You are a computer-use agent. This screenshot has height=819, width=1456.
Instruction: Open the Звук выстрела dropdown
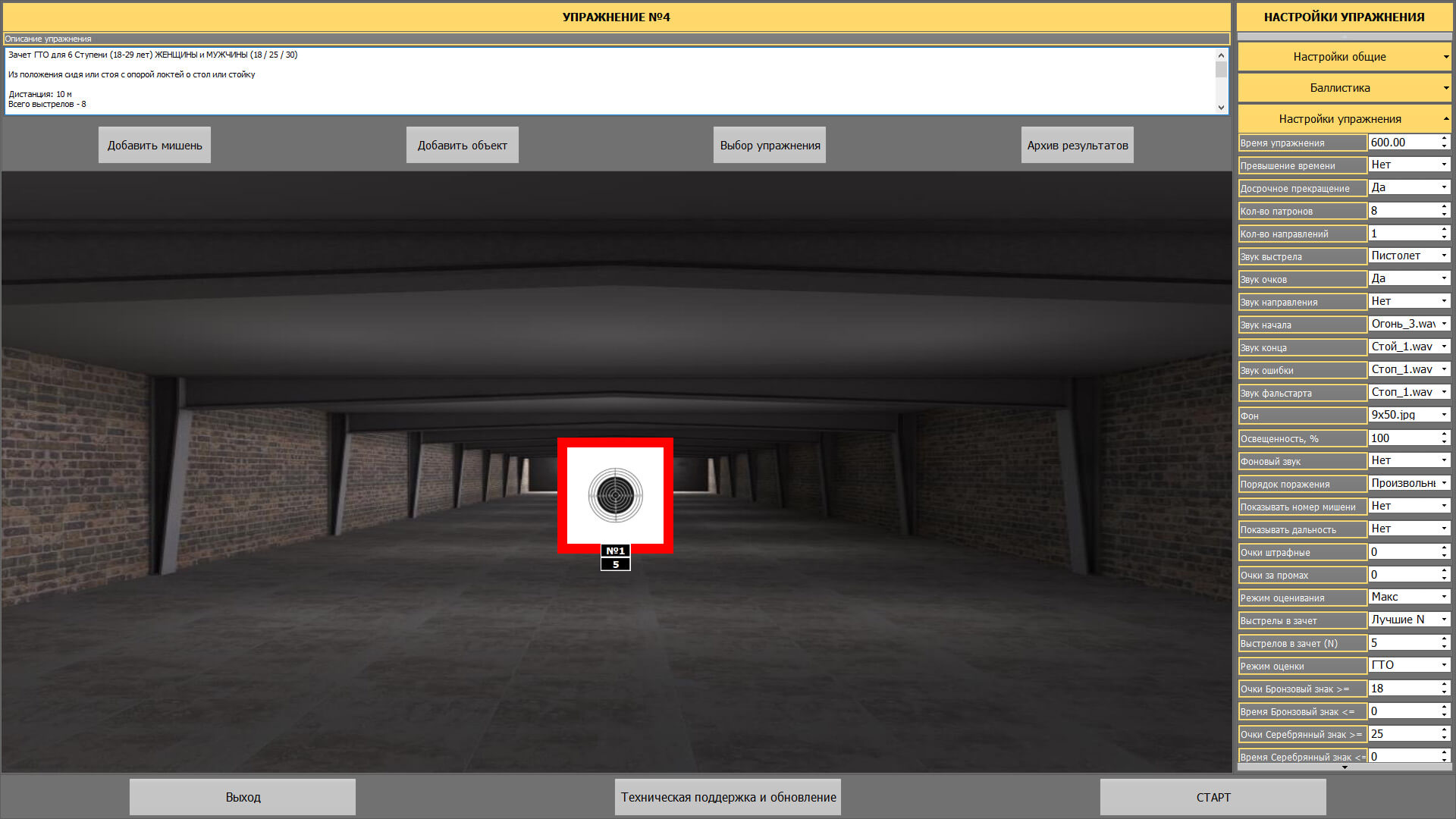click(1409, 256)
